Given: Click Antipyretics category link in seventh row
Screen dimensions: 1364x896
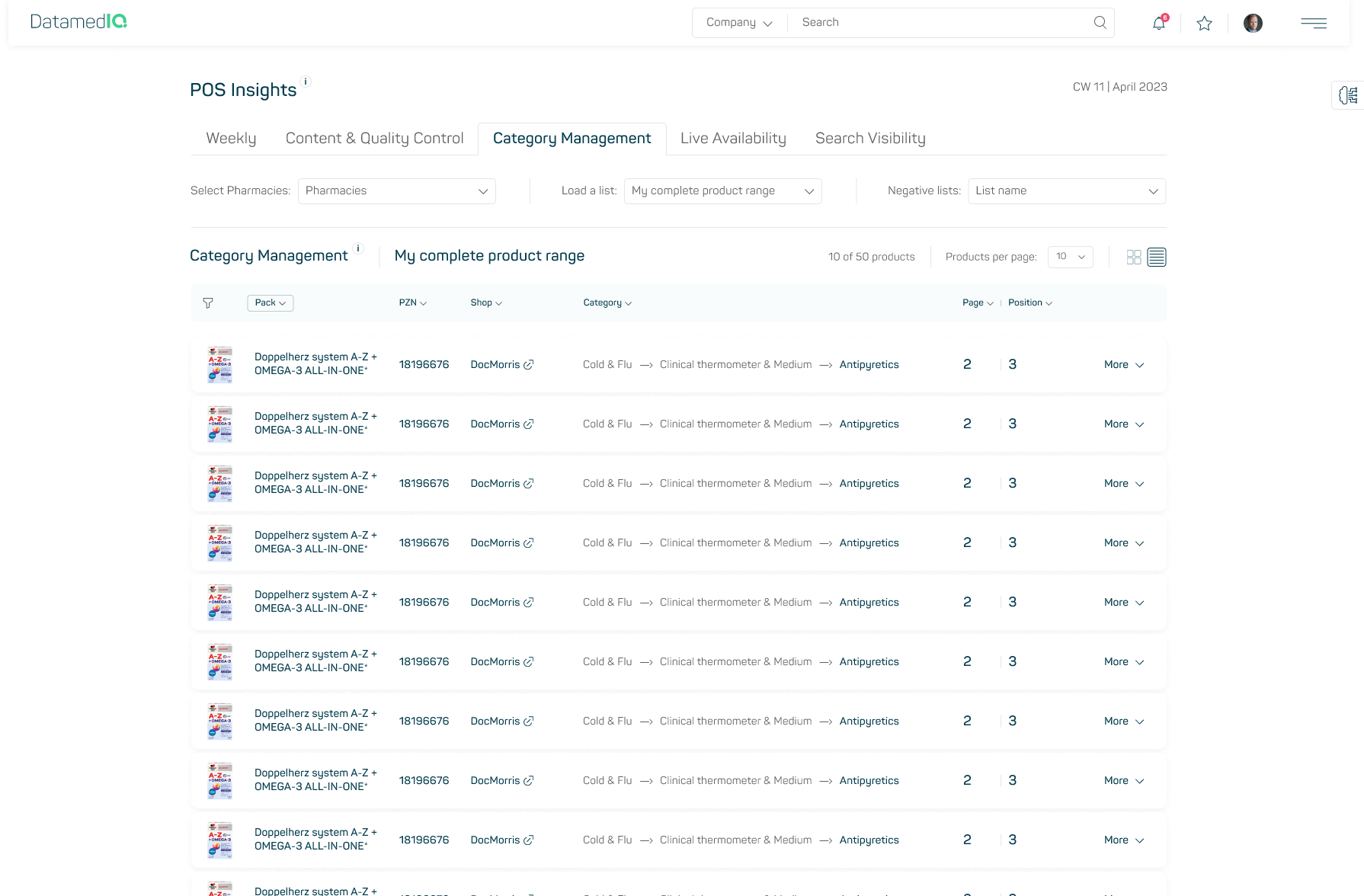Looking at the screenshot, I should (x=869, y=722).
